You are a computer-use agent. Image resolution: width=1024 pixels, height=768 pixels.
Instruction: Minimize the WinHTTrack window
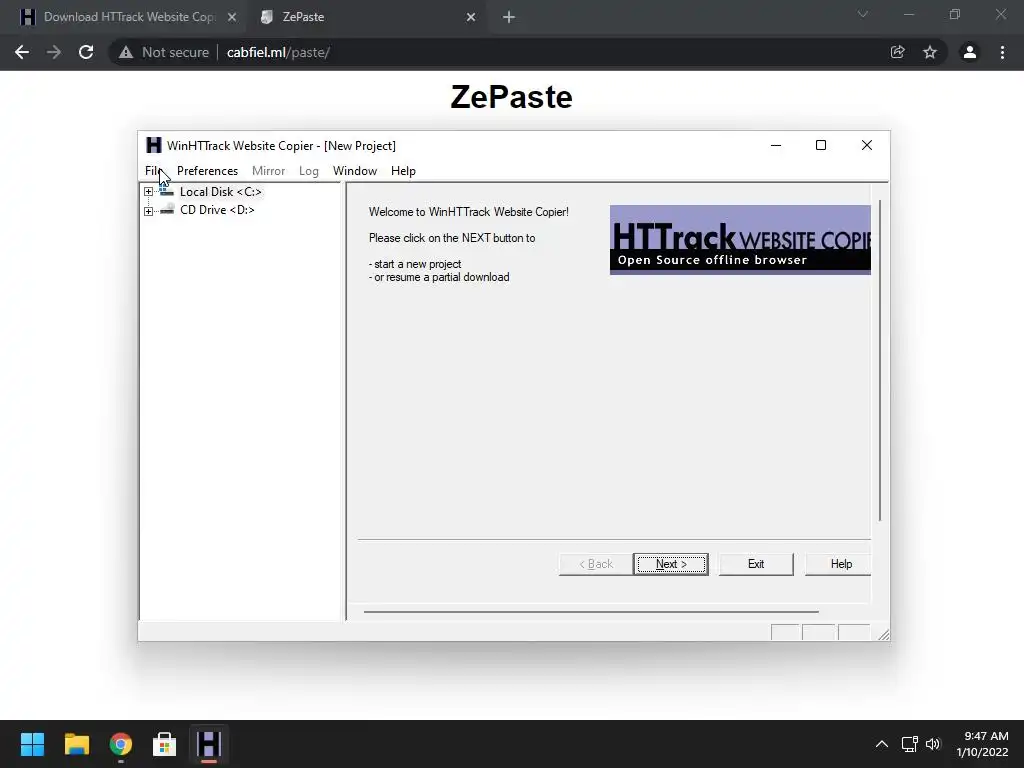tap(776, 145)
